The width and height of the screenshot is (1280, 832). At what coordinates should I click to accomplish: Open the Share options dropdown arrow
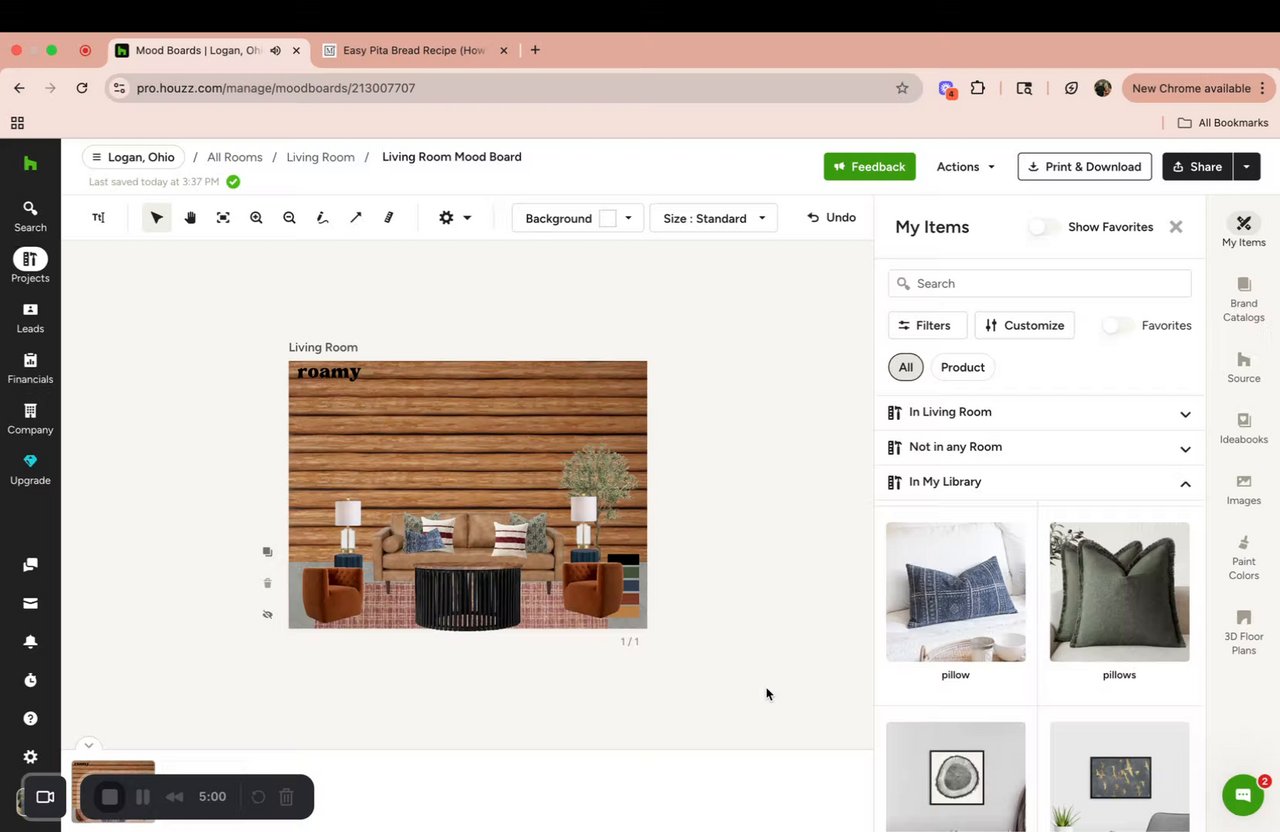(x=1247, y=166)
